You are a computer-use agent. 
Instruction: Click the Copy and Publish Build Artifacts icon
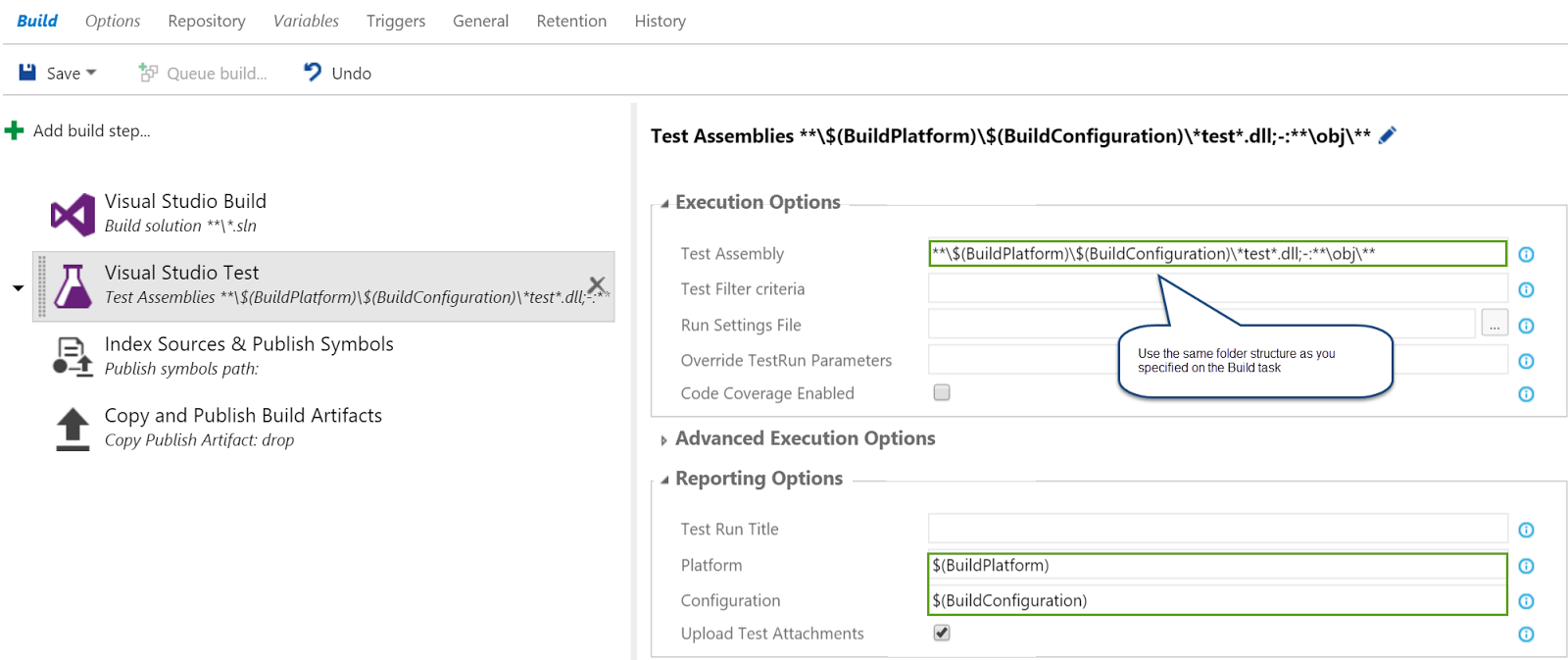click(x=73, y=429)
